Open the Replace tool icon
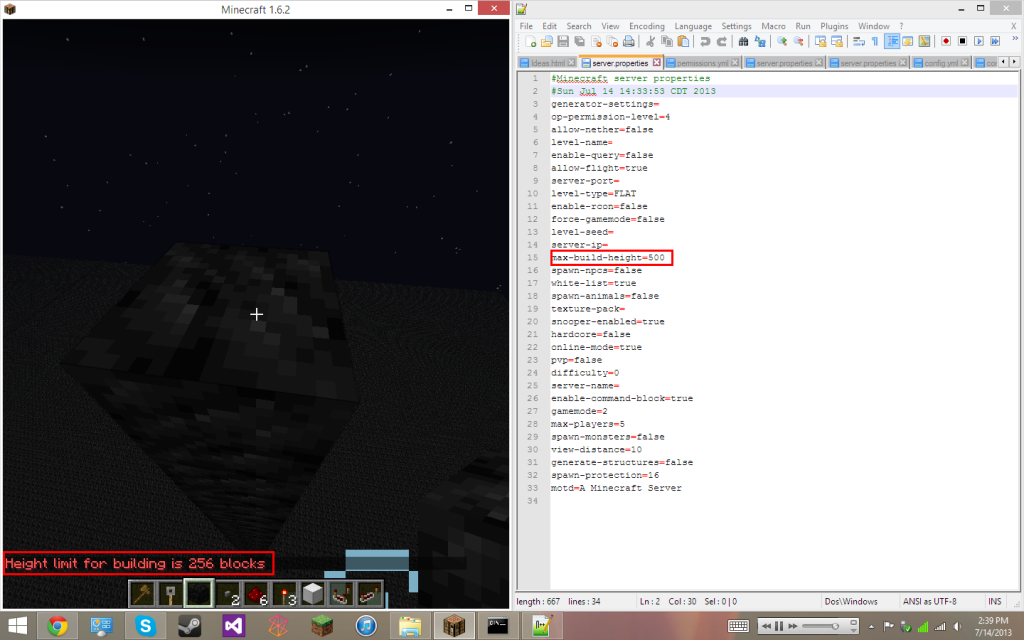Screen dimensions: 1024x640 coord(760,42)
